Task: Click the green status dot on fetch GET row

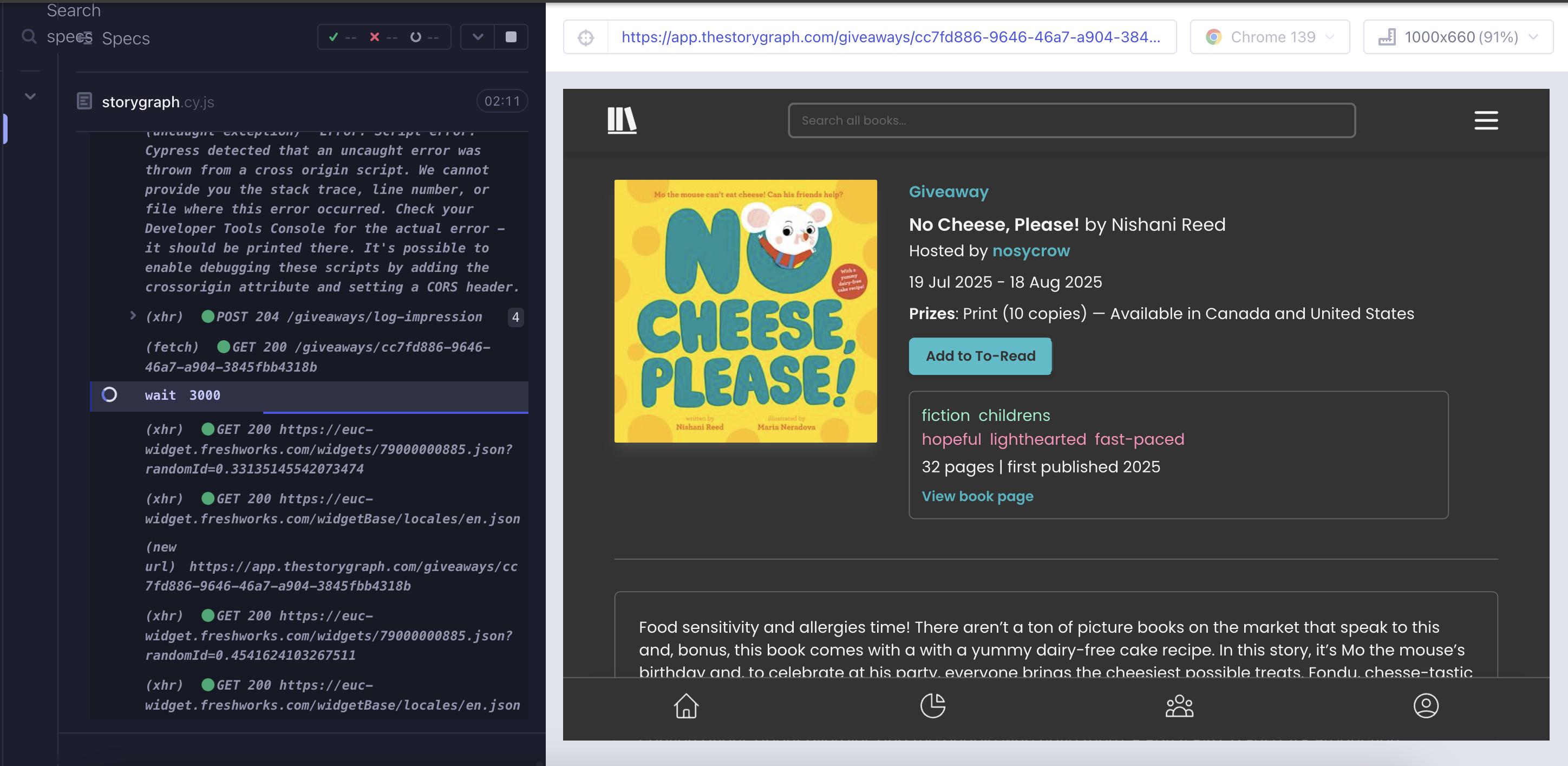Action: pyautogui.click(x=224, y=347)
